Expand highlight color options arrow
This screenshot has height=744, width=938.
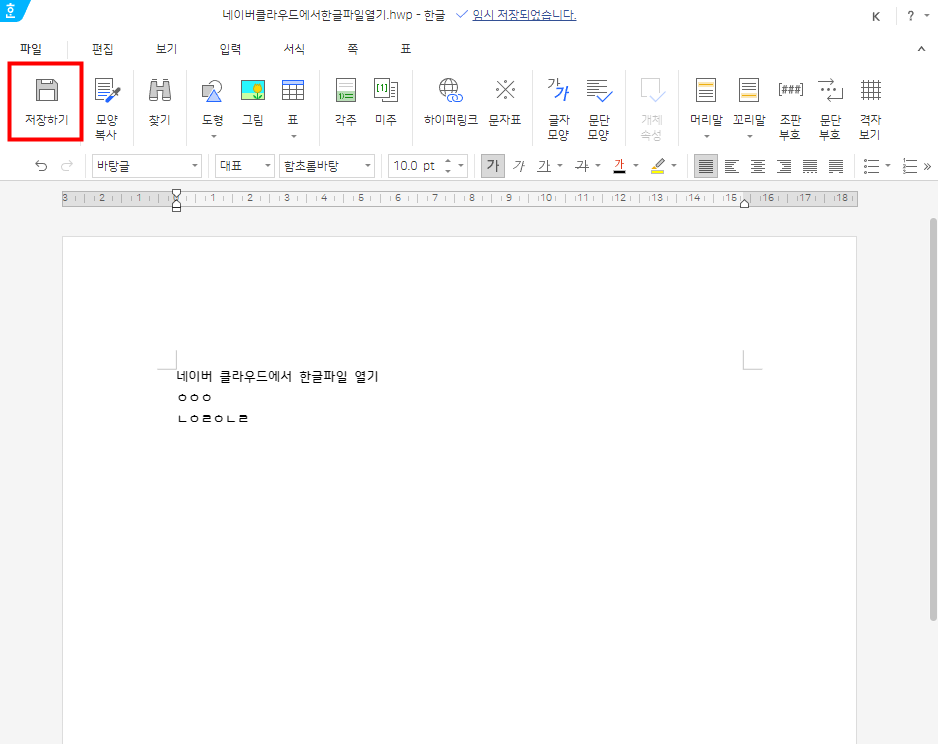674,166
